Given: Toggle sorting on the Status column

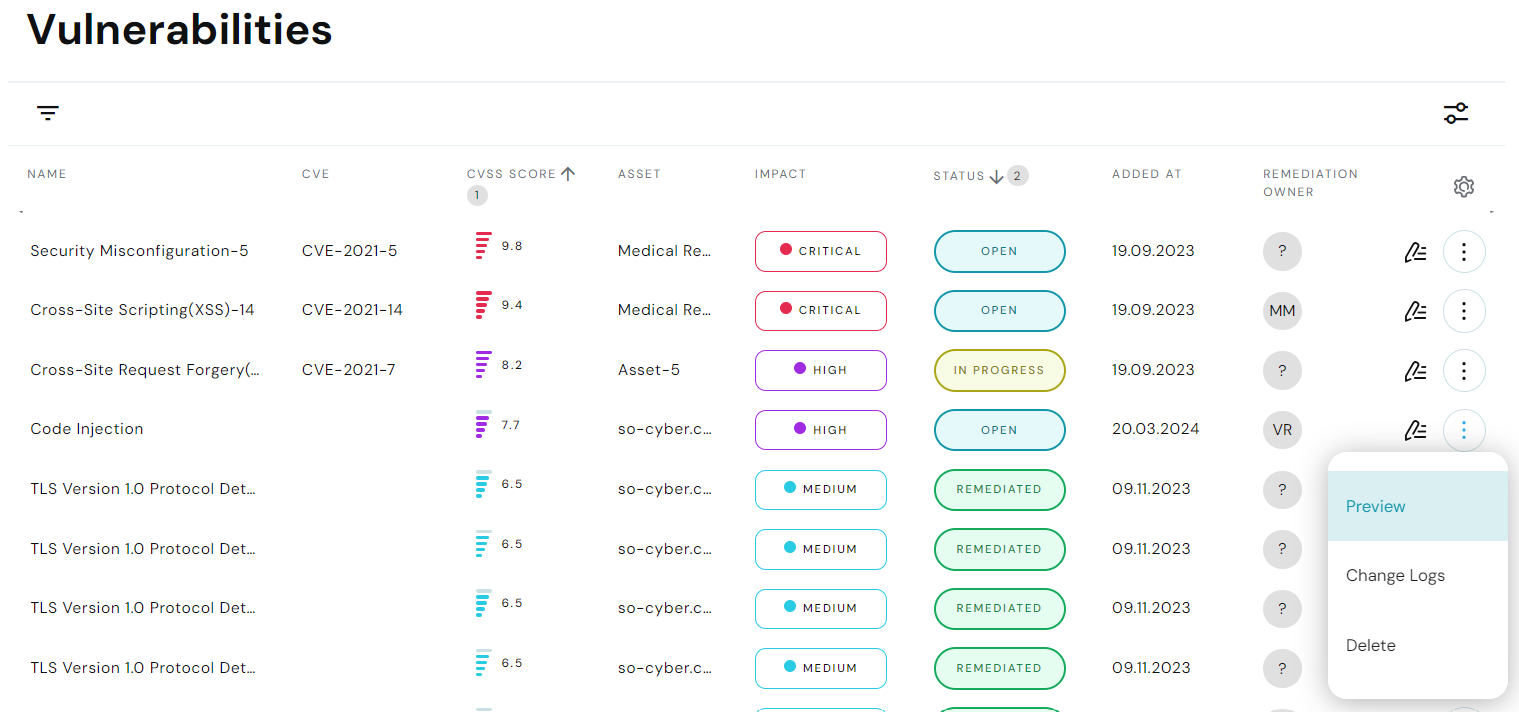Looking at the screenshot, I should click(960, 176).
